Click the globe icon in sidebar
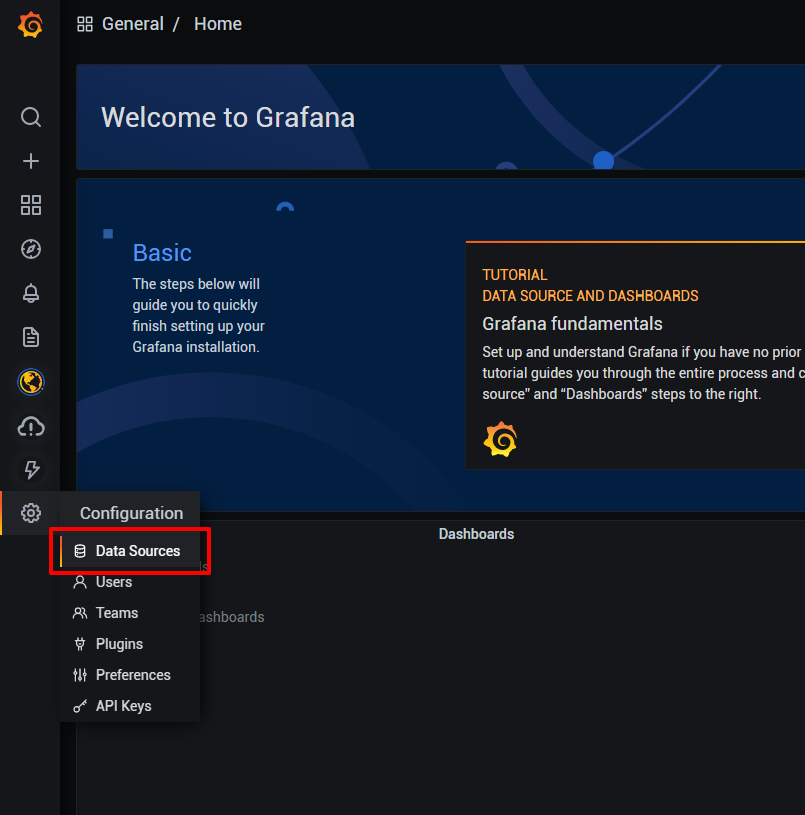 (x=31, y=382)
